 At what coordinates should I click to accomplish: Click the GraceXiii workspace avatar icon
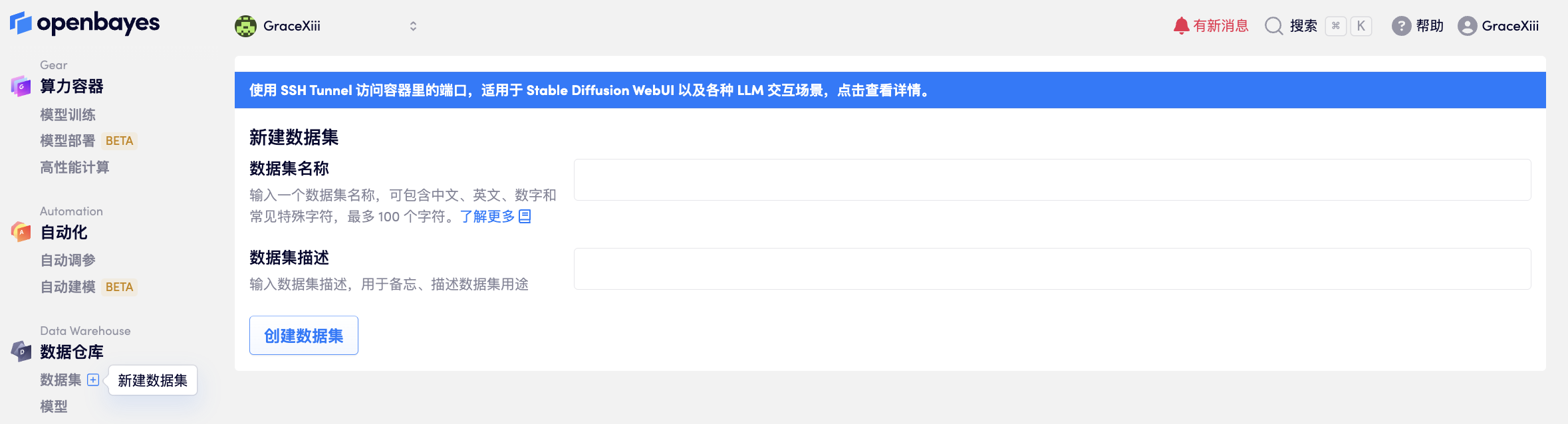(x=245, y=26)
